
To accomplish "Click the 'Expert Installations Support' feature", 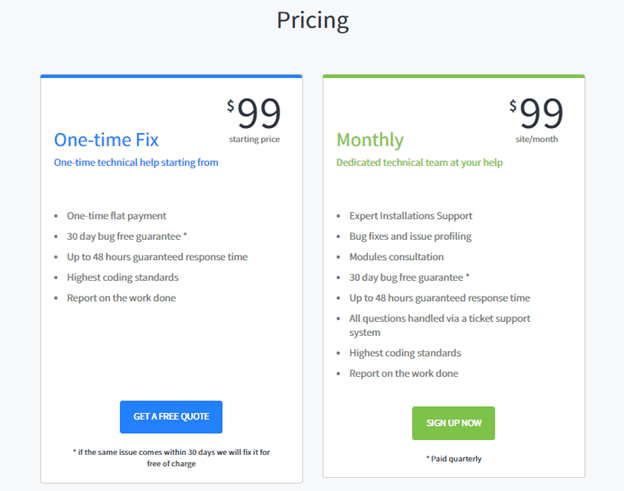I will 410,215.
